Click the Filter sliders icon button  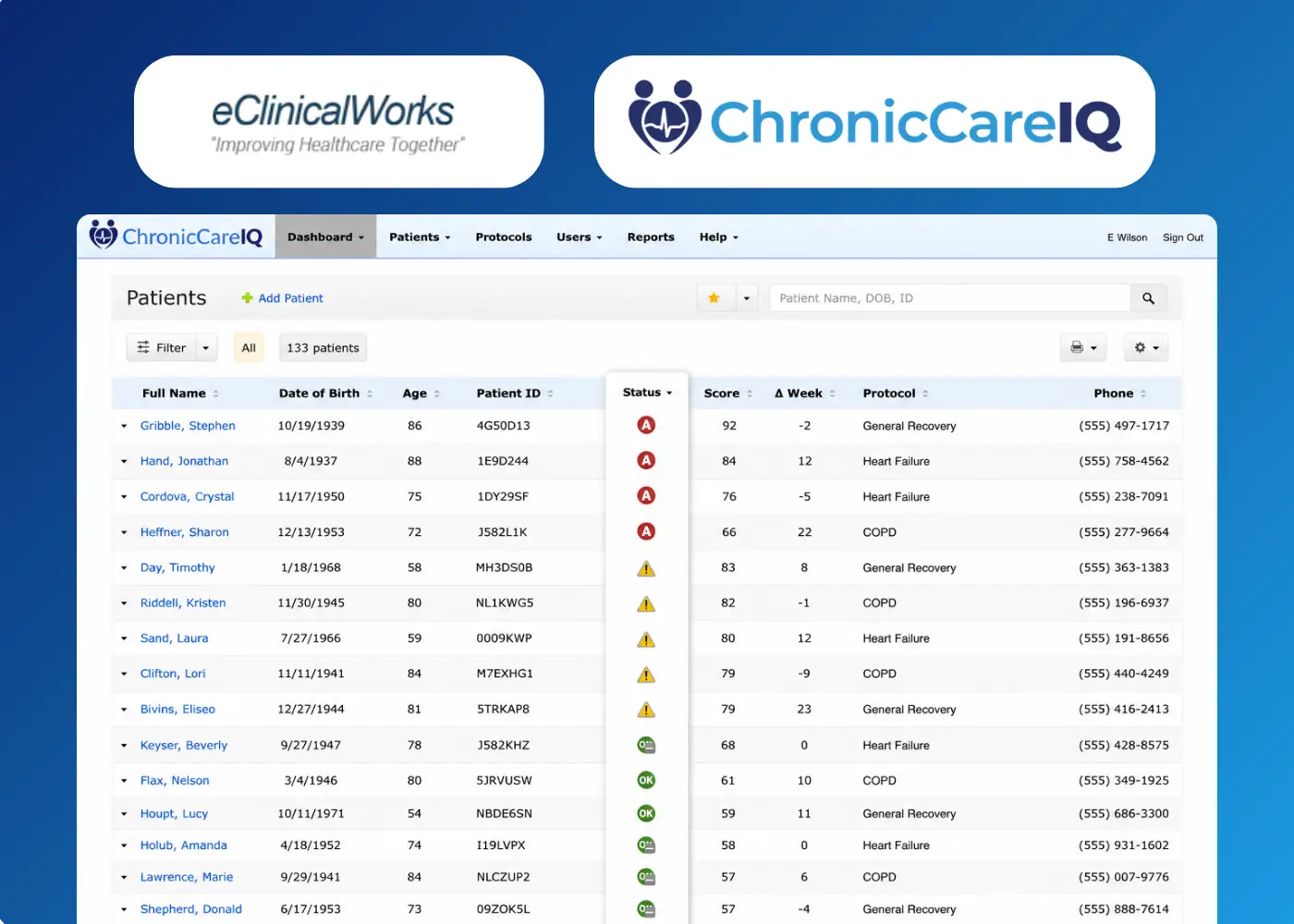161,347
